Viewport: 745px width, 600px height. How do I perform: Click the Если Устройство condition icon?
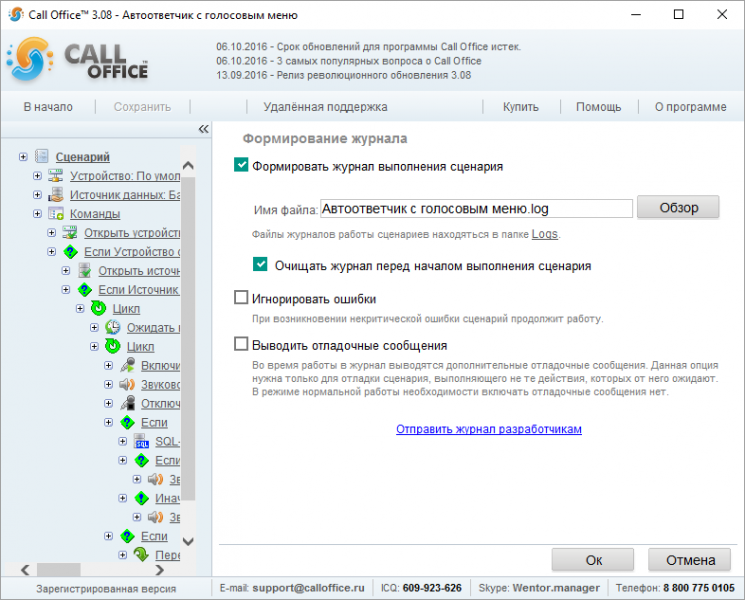point(70,251)
